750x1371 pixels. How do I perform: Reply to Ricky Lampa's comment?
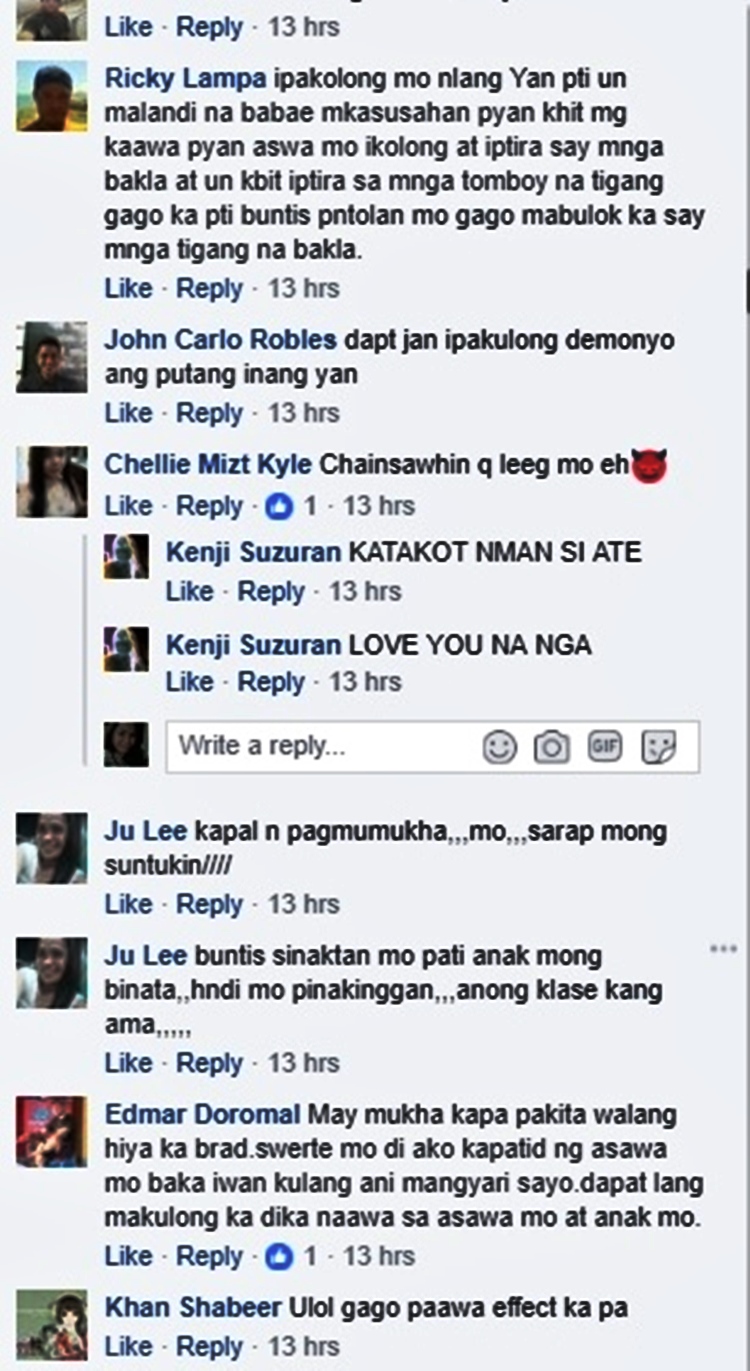(x=210, y=288)
